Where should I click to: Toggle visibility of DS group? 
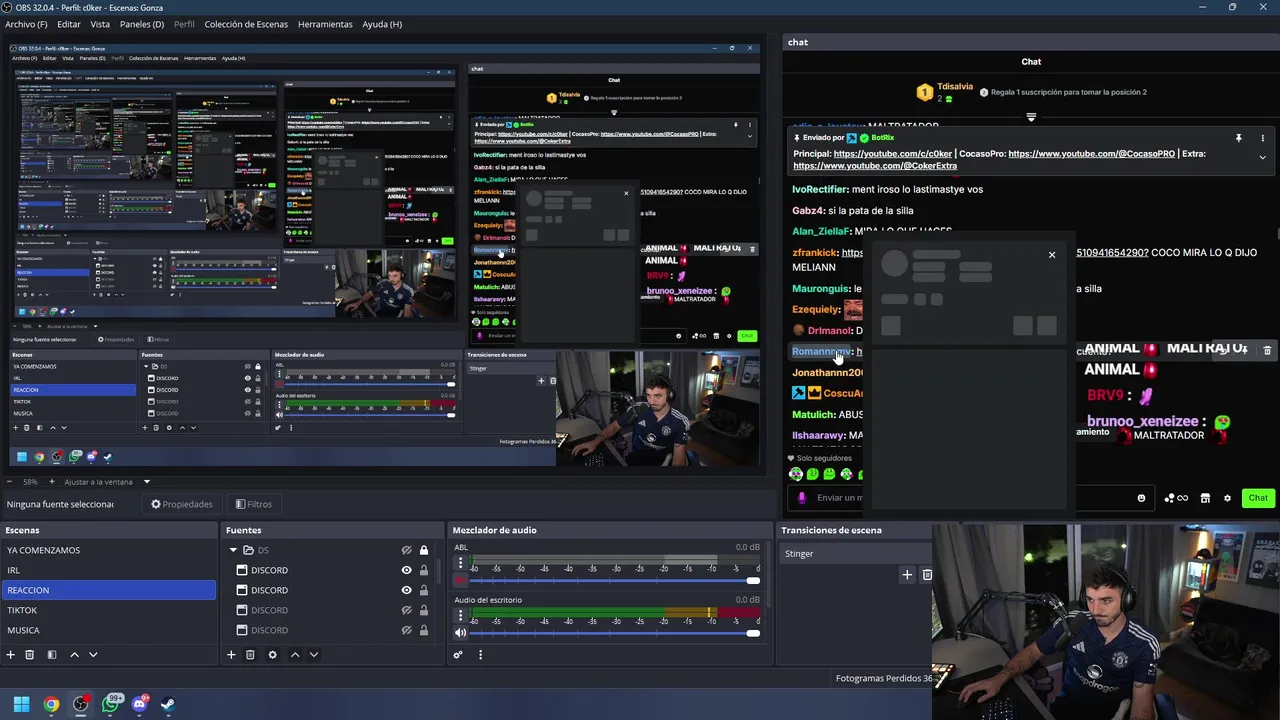tap(406, 550)
